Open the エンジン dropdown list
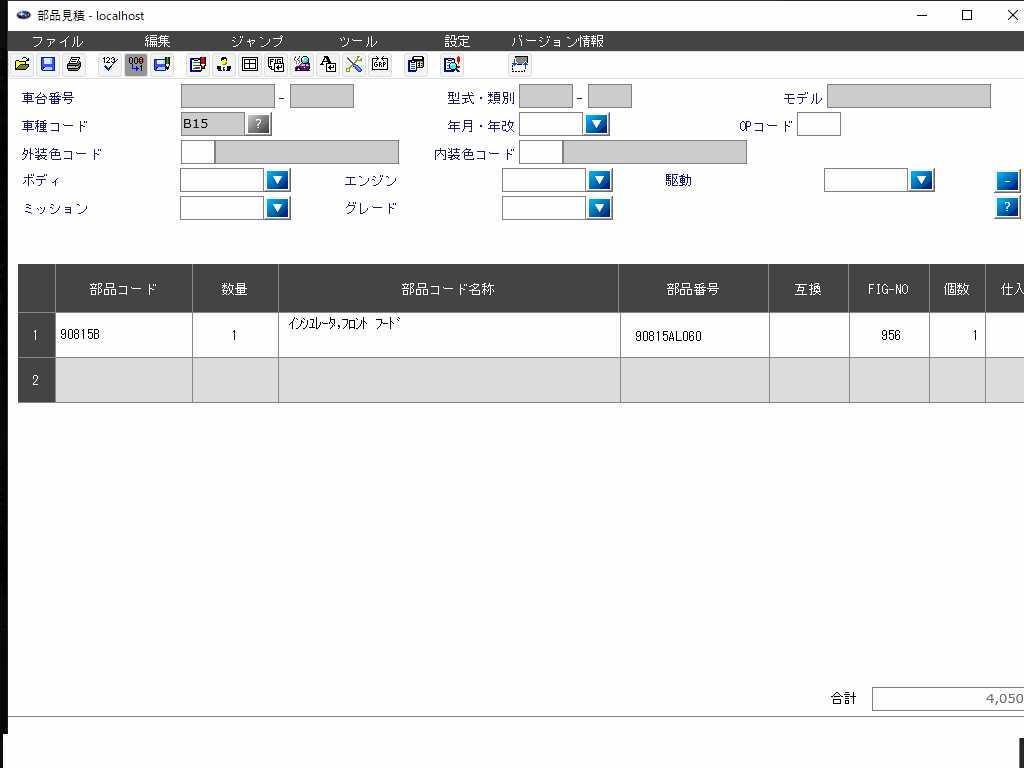Screen dimensions: 1024x768 pos(599,180)
